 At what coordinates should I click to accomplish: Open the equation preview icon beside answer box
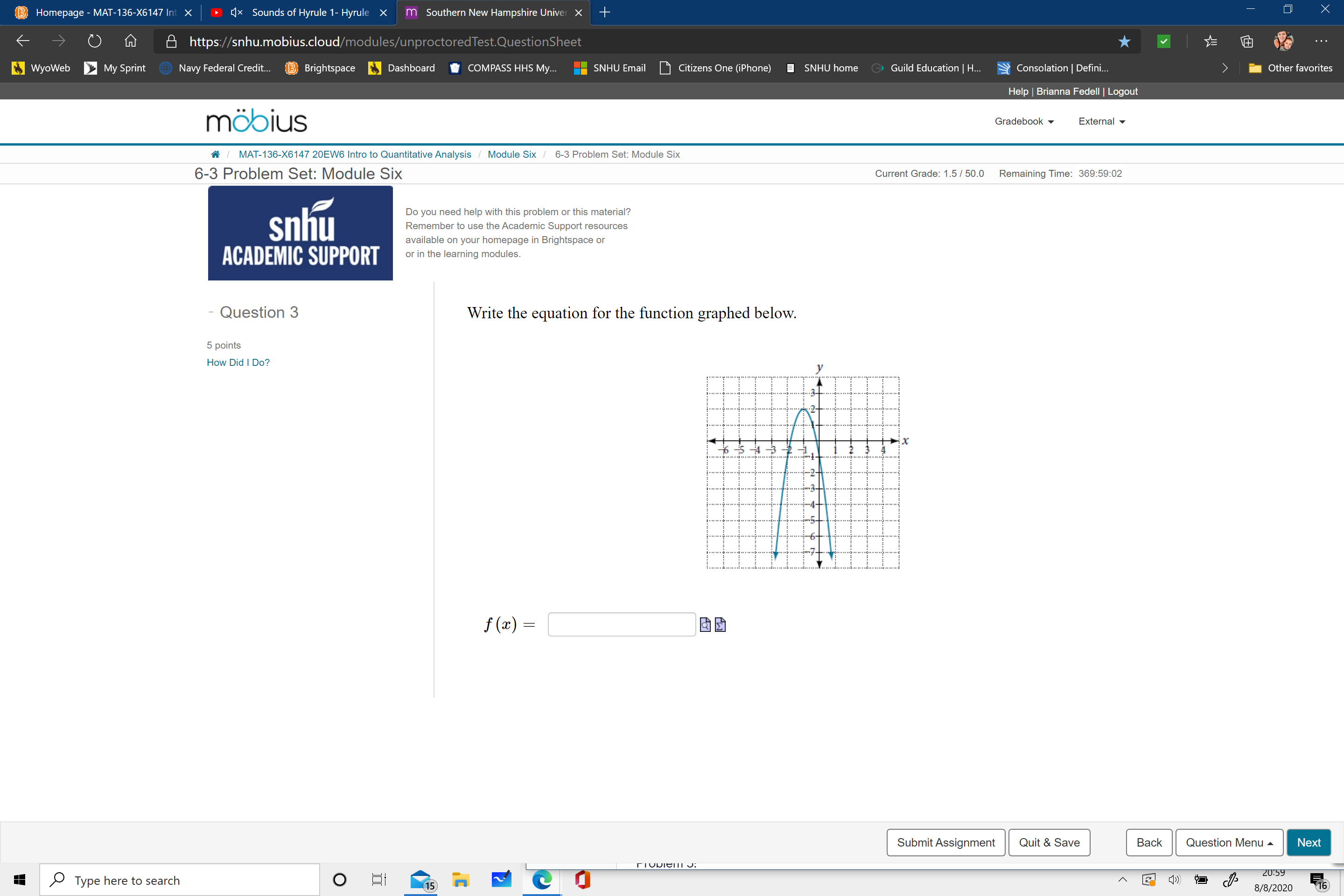click(705, 624)
